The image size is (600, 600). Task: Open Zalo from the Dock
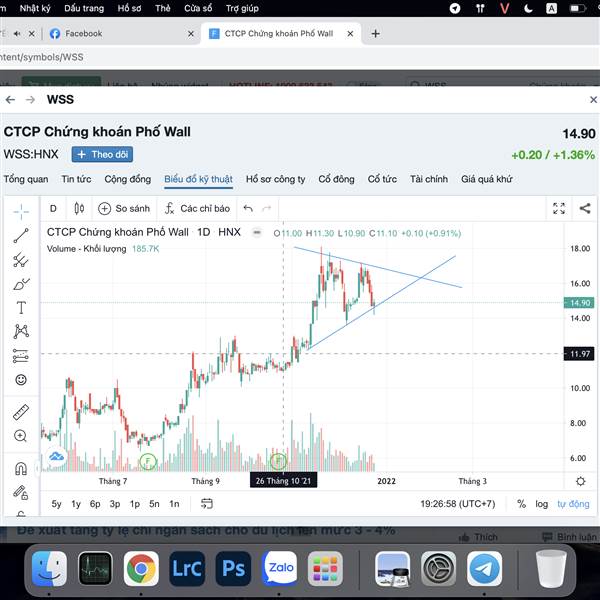coord(279,568)
